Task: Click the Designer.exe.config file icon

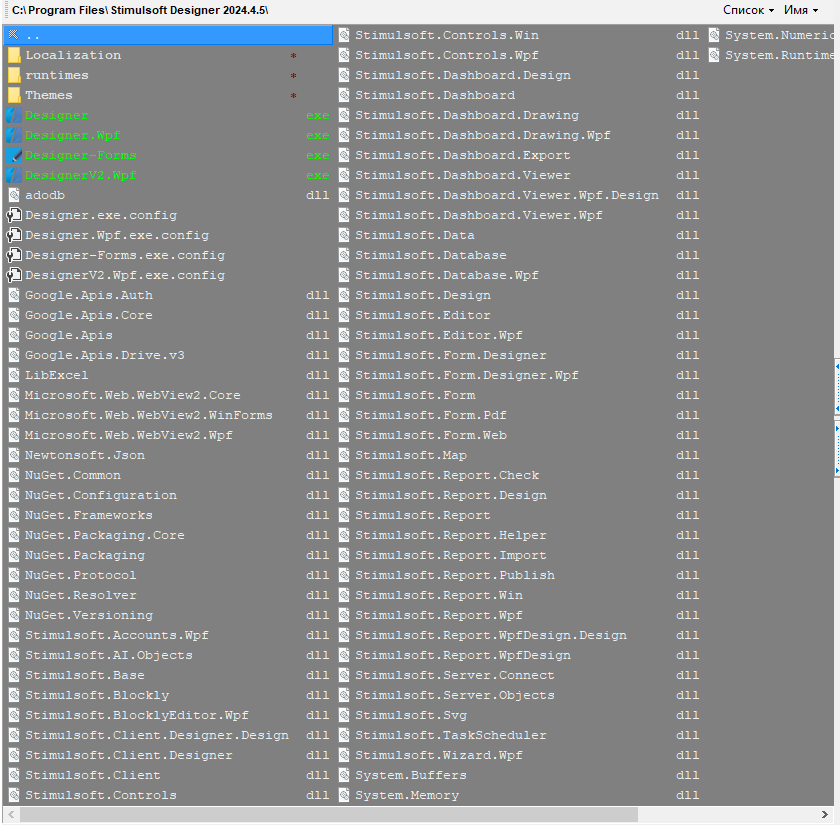Action: tap(14, 215)
